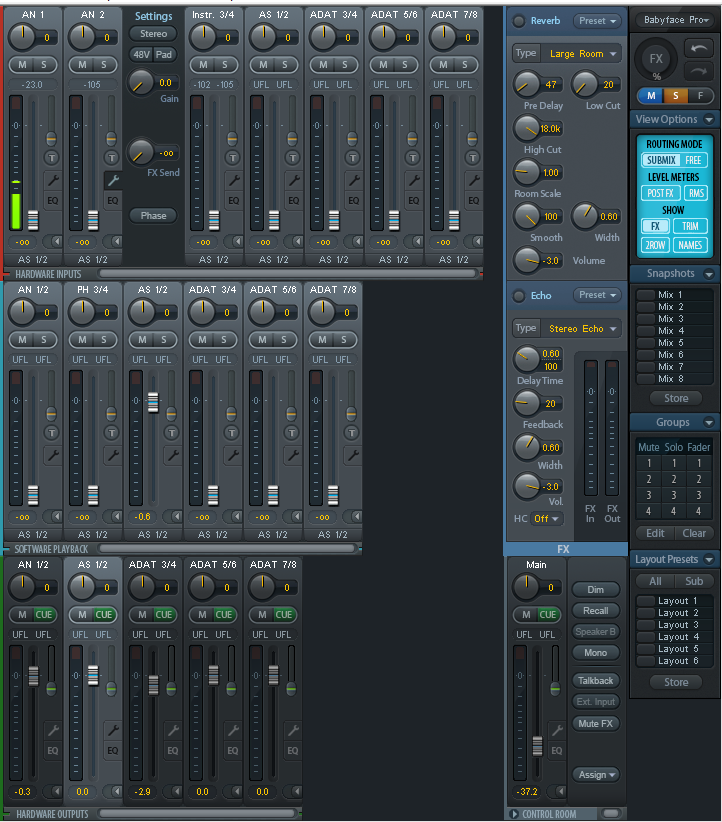This screenshot has width=722, height=822.
Task: Click the Phase button in Settings
Action: click(x=153, y=216)
